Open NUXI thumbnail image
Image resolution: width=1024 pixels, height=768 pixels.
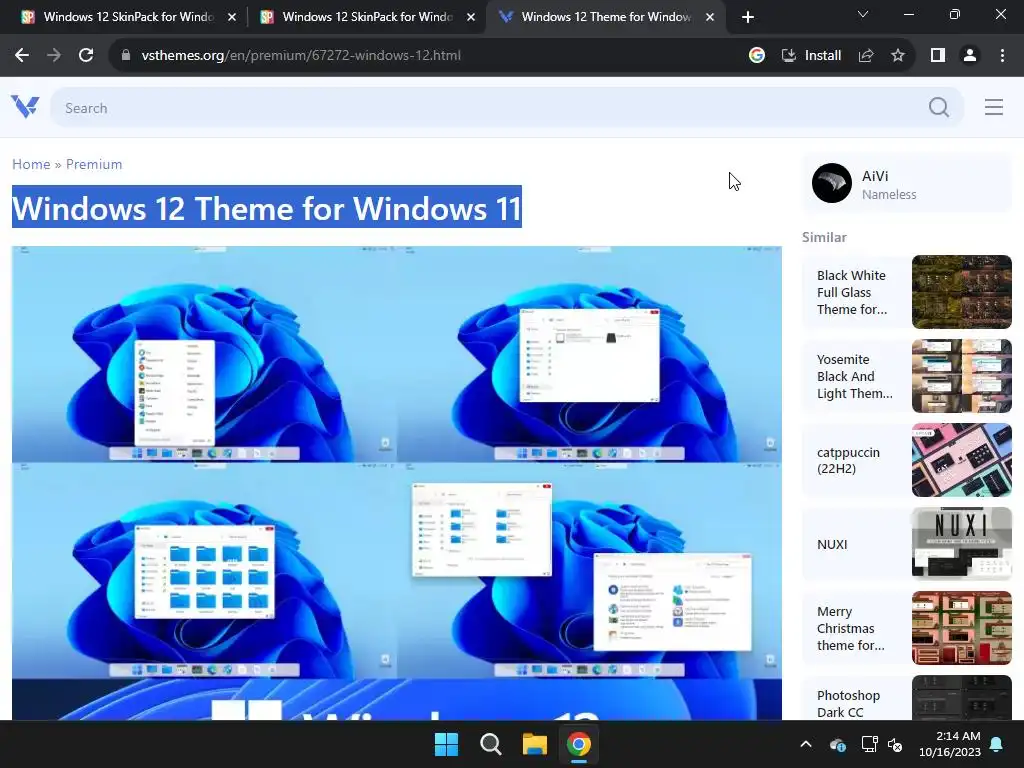click(x=961, y=543)
